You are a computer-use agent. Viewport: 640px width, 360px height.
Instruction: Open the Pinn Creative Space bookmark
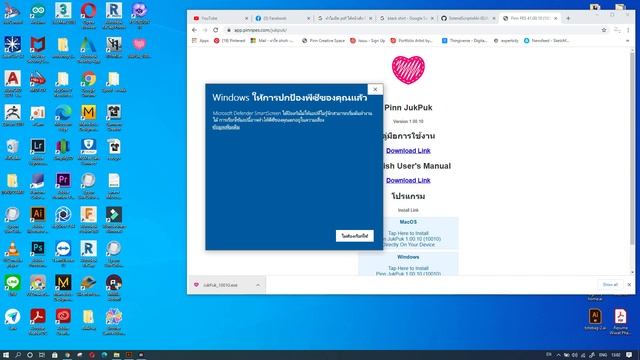pos(323,41)
